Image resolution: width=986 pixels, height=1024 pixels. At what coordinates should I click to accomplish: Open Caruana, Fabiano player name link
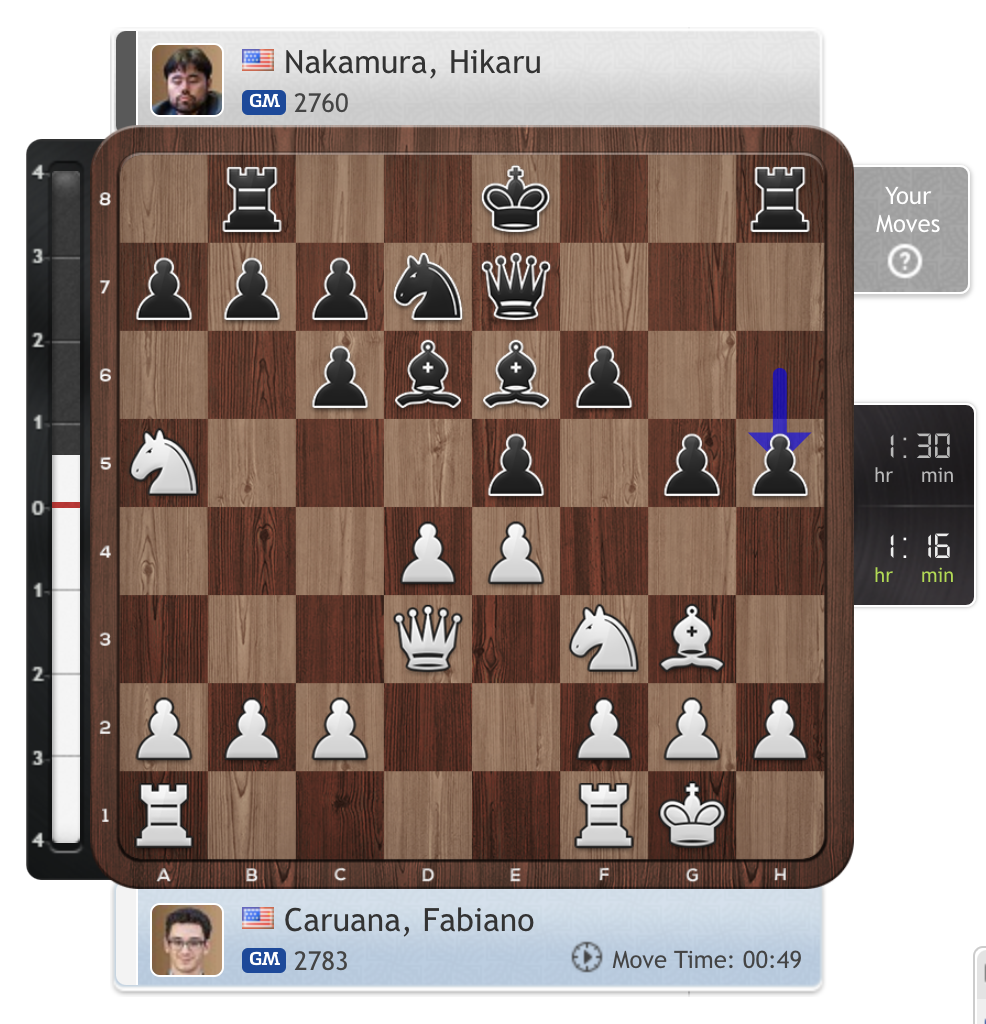click(409, 920)
